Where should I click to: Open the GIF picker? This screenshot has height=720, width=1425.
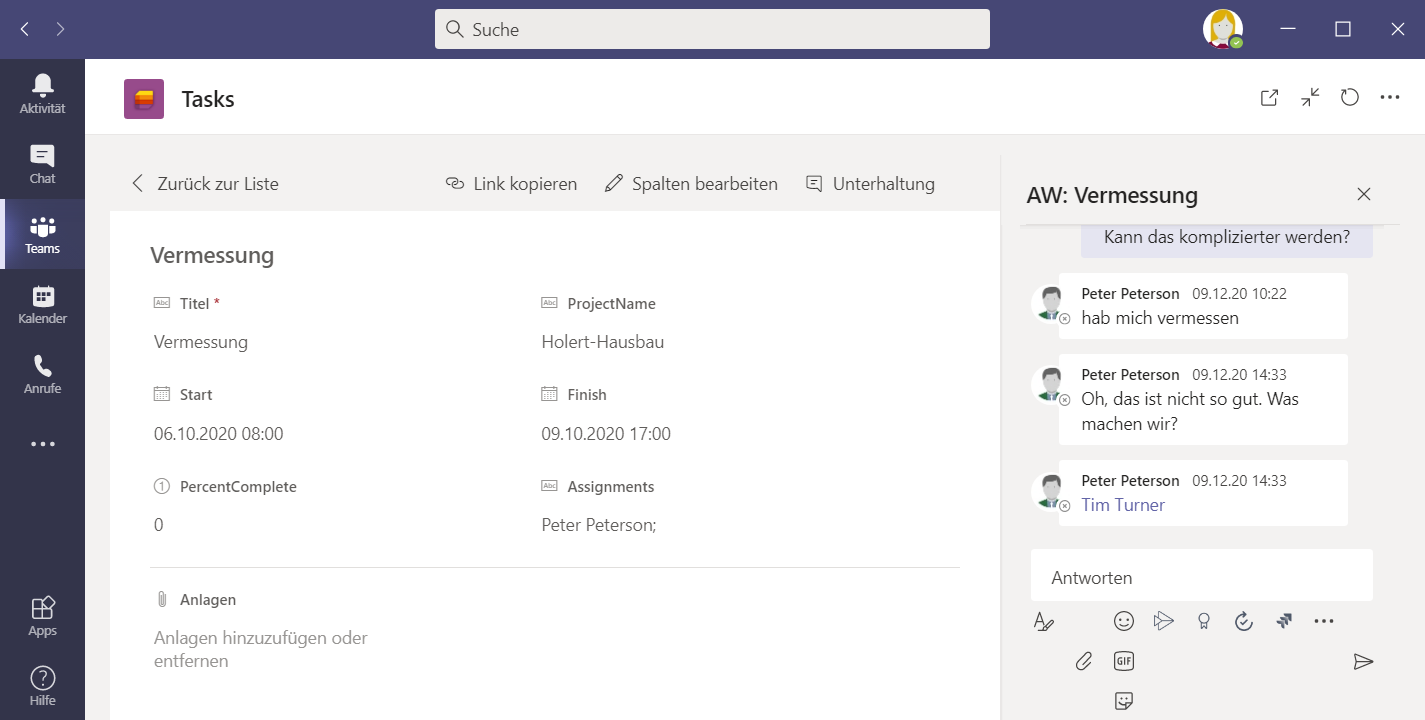click(x=1124, y=661)
